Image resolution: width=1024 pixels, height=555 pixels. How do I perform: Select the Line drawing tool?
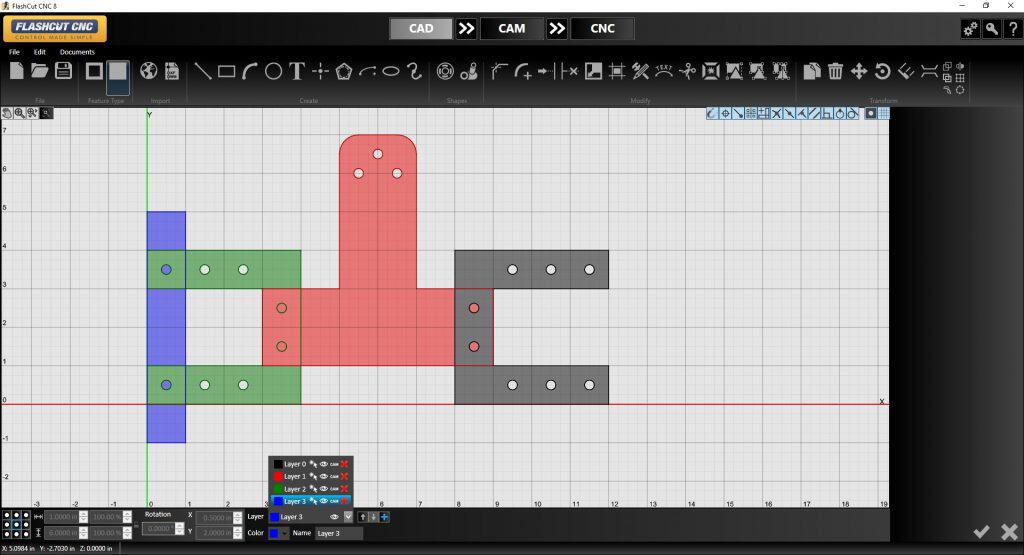202,71
